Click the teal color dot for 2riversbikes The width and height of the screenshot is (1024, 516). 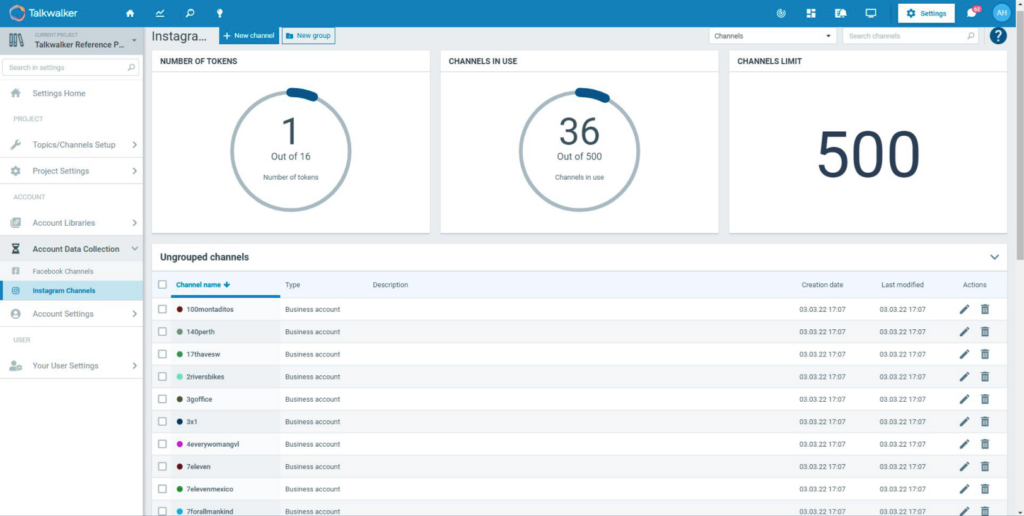[180, 377]
